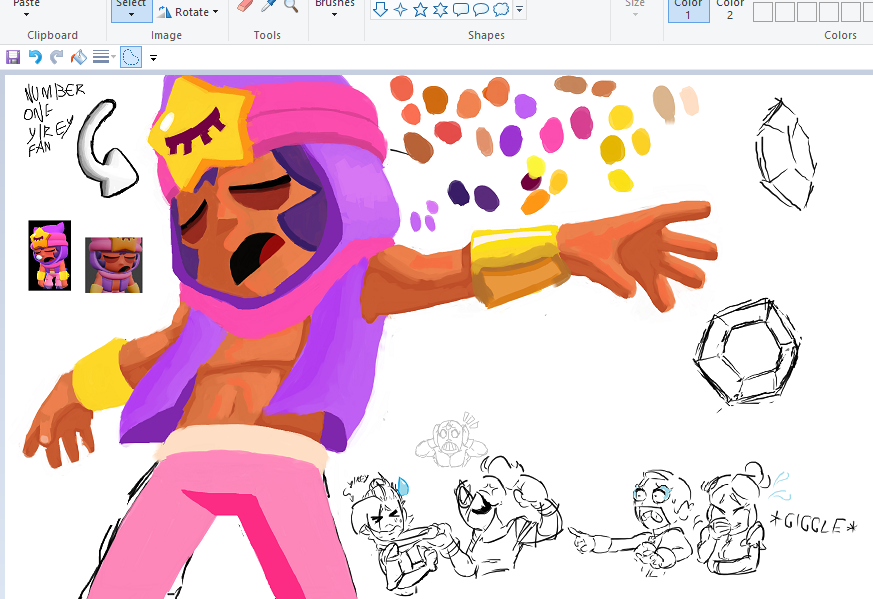Viewport: 873px width, 599px height.
Task: Pick the Eraser tool
Action: [x=245, y=6]
